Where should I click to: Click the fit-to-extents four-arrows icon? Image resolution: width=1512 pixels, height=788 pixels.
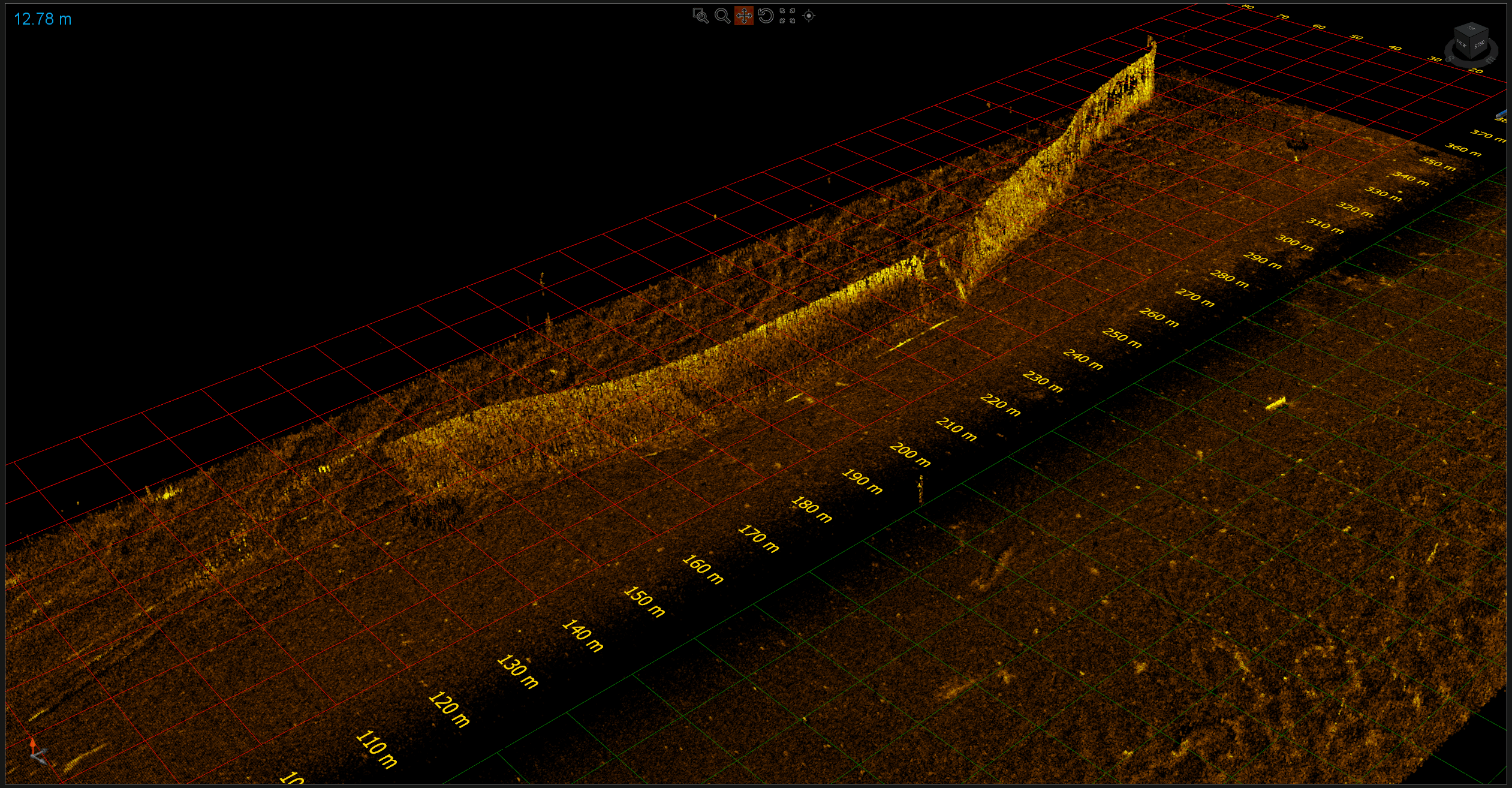point(787,16)
